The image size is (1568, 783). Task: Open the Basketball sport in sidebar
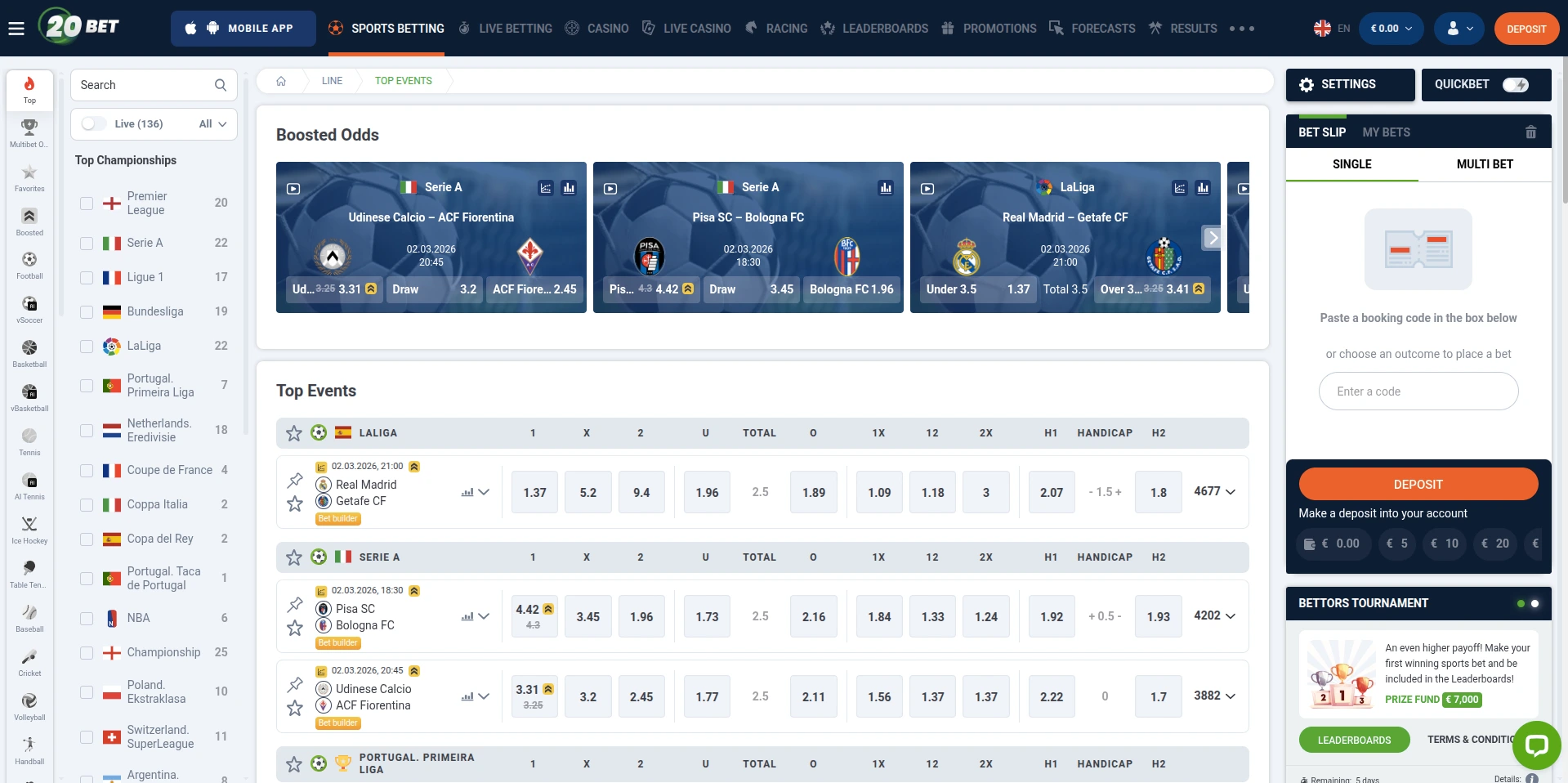tap(29, 353)
